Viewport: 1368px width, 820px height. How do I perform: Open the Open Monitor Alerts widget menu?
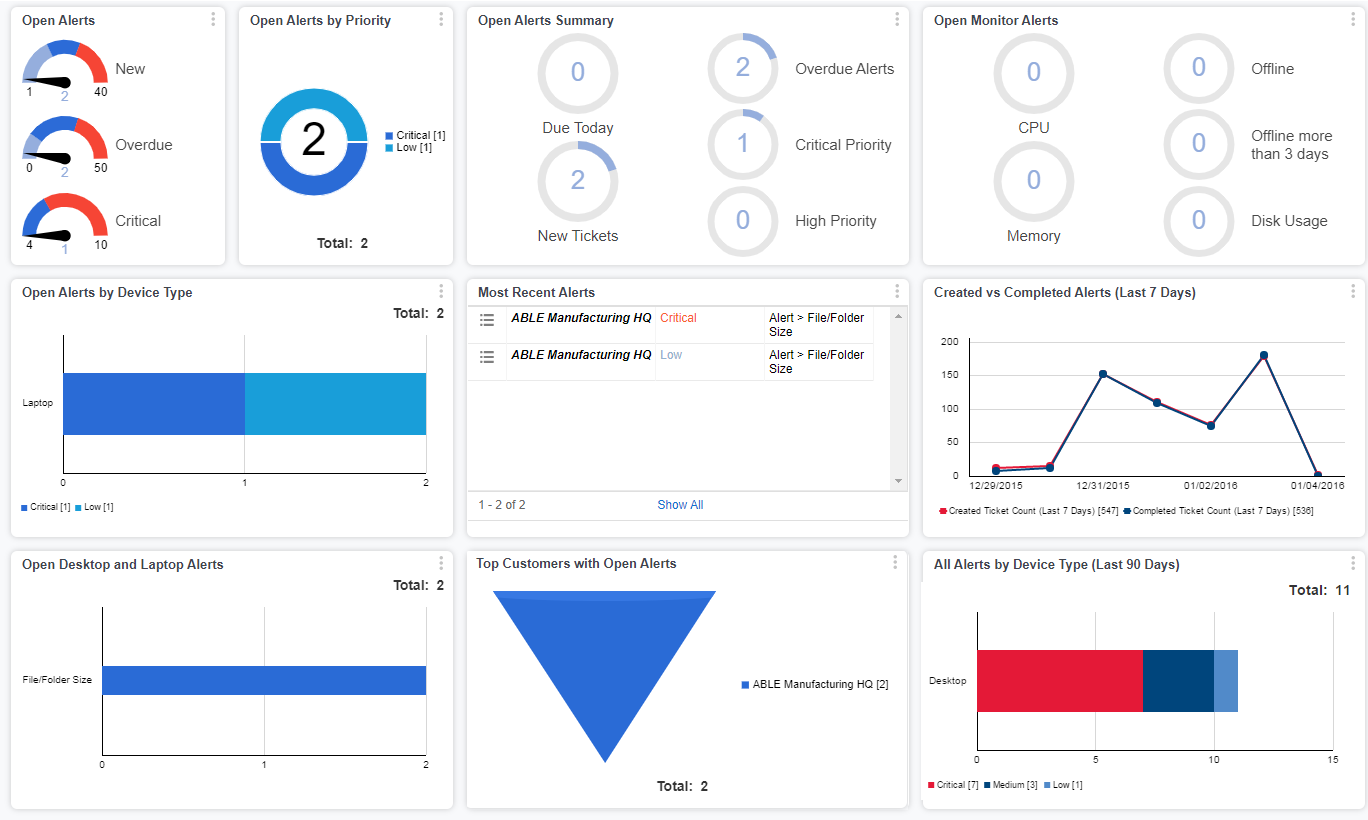click(1353, 20)
